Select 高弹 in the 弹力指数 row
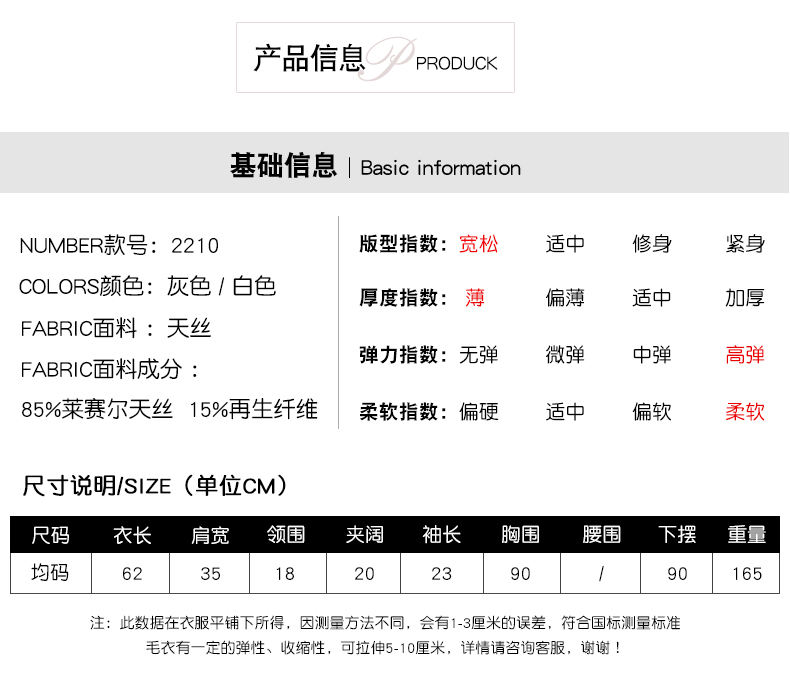This screenshot has width=790, height=692. [x=745, y=355]
